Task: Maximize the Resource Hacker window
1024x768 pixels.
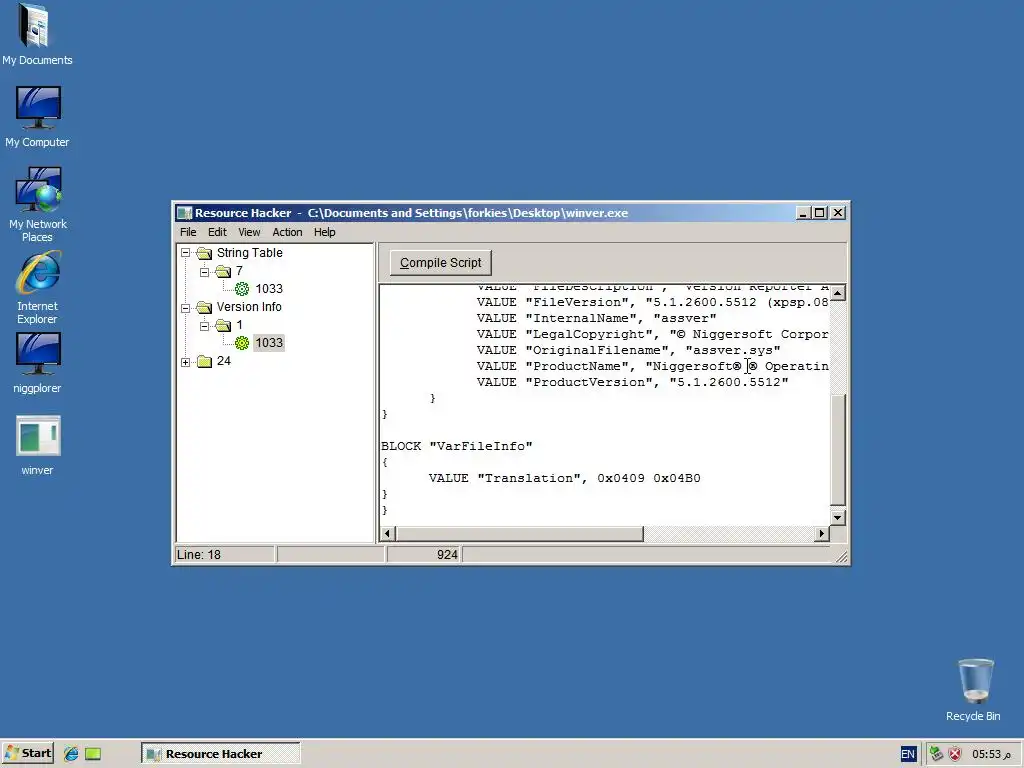Action: click(819, 213)
